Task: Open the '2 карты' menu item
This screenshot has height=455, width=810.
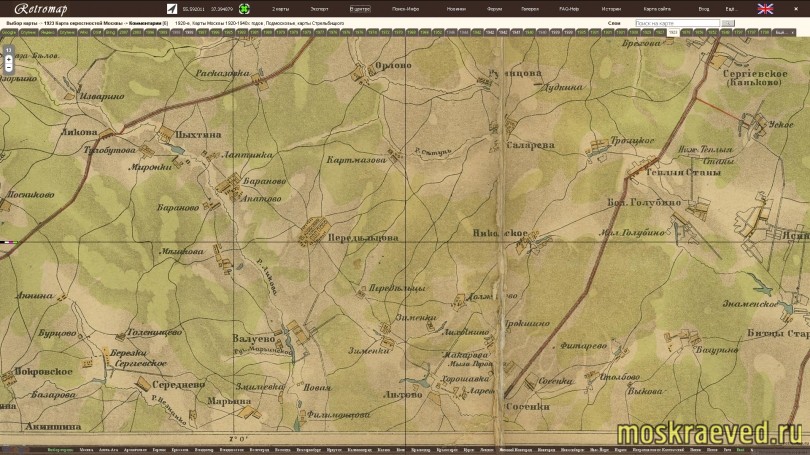Action: pos(281,9)
